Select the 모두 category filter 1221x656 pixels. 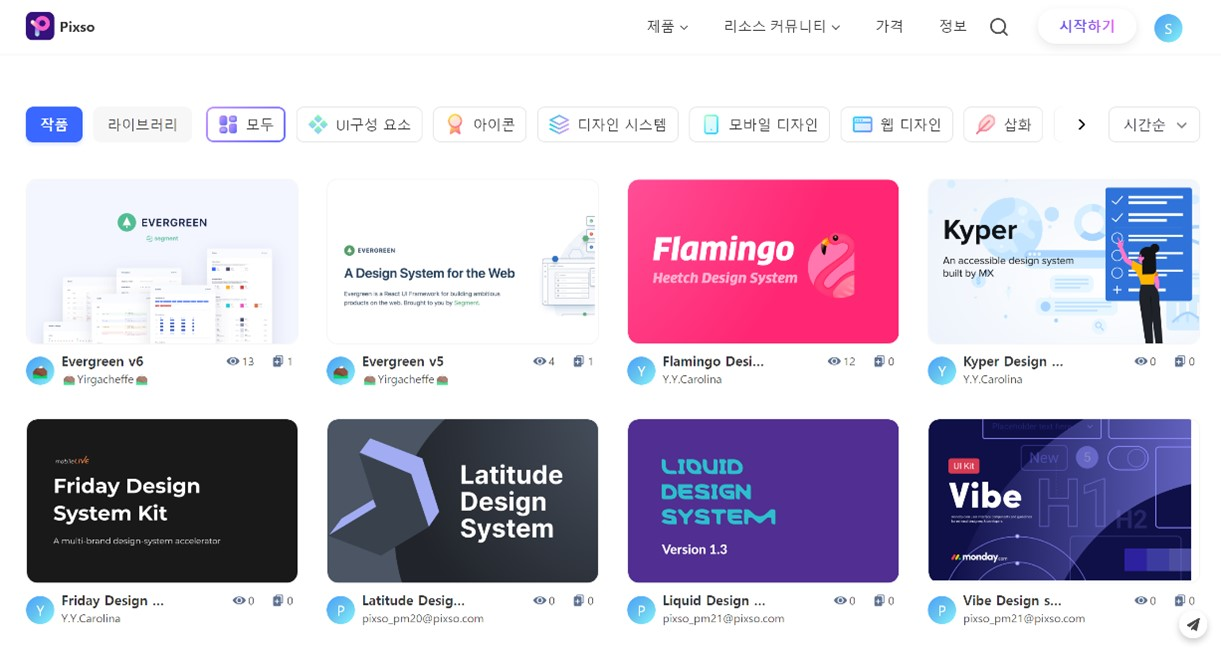point(246,125)
